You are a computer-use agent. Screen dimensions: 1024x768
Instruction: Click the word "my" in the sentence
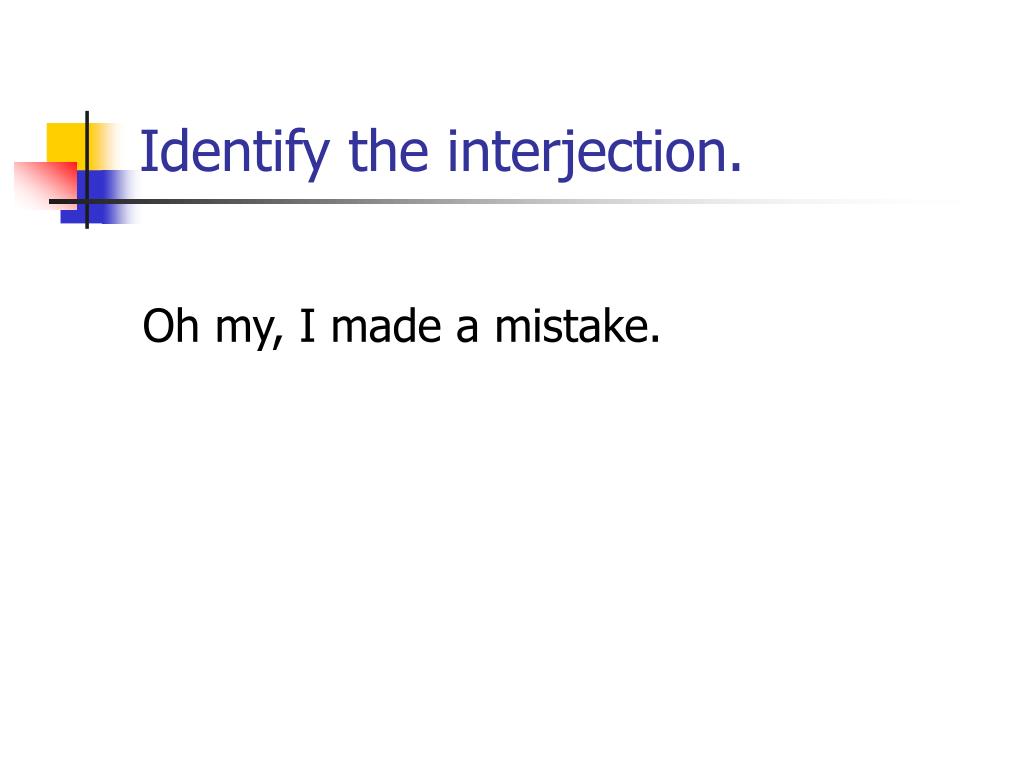pyautogui.click(x=246, y=330)
